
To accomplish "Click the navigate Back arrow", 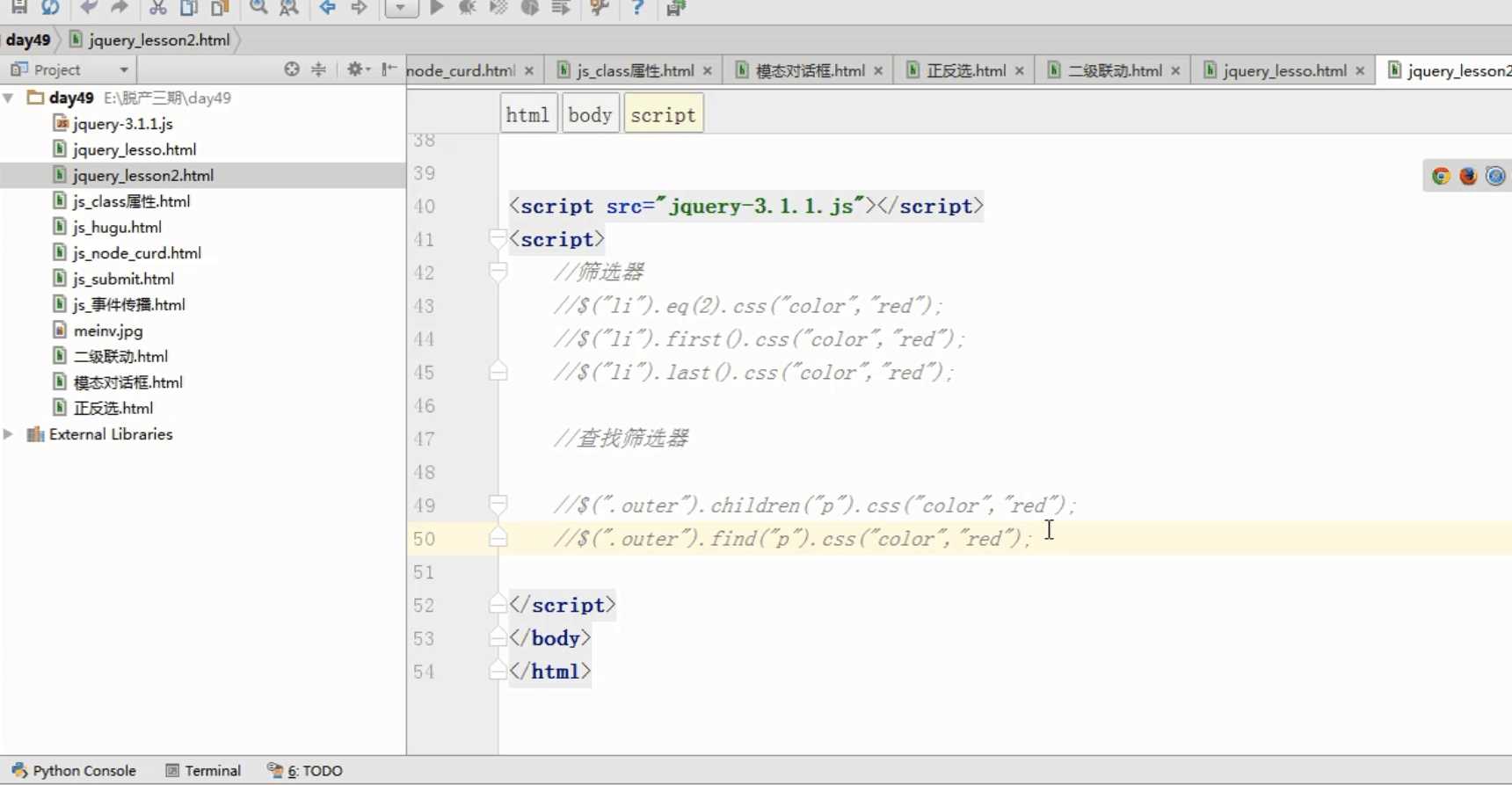I will pyautogui.click(x=327, y=7).
